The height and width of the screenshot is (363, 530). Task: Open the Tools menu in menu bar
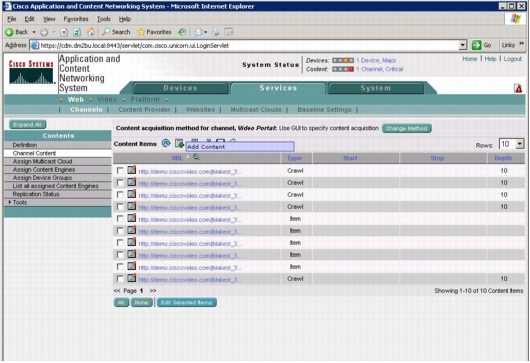click(x=103, y=19)
